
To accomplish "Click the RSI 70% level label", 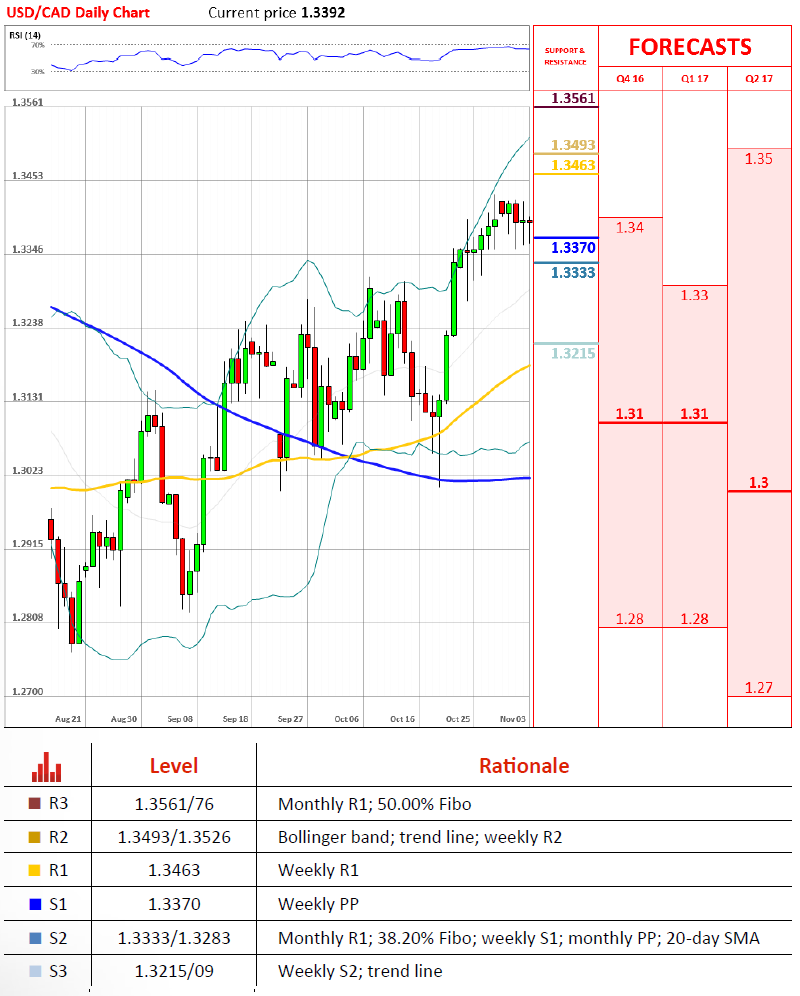I will (x=37, y=45).
